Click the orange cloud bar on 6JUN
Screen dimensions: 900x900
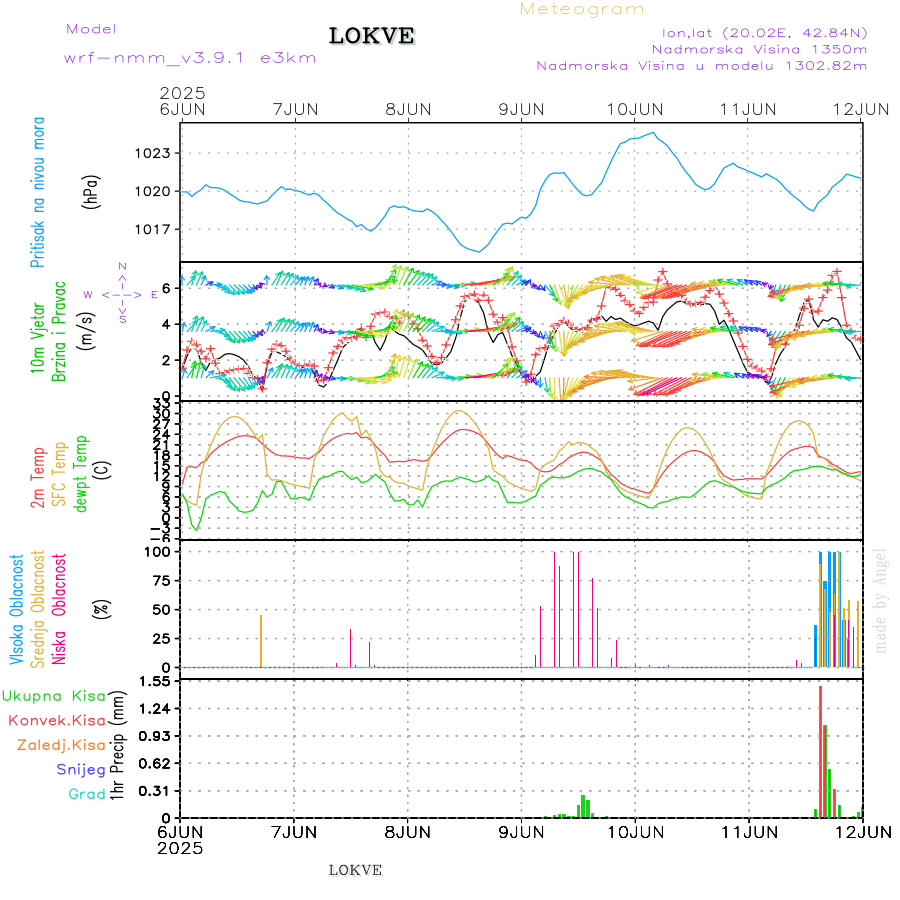[261, 641]
